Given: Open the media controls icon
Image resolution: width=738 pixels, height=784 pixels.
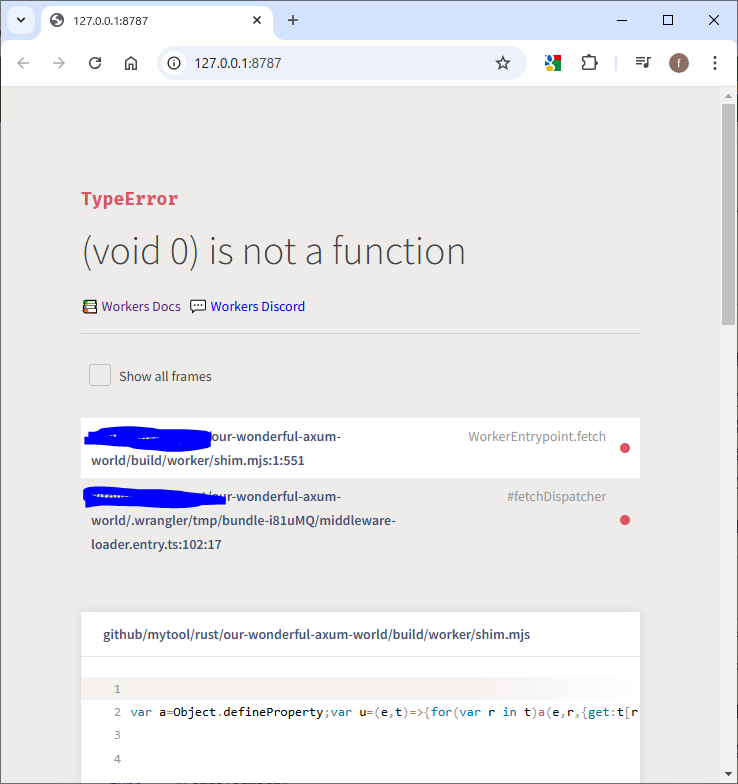Looking at the screenshot, I should [x=643, y=63].
